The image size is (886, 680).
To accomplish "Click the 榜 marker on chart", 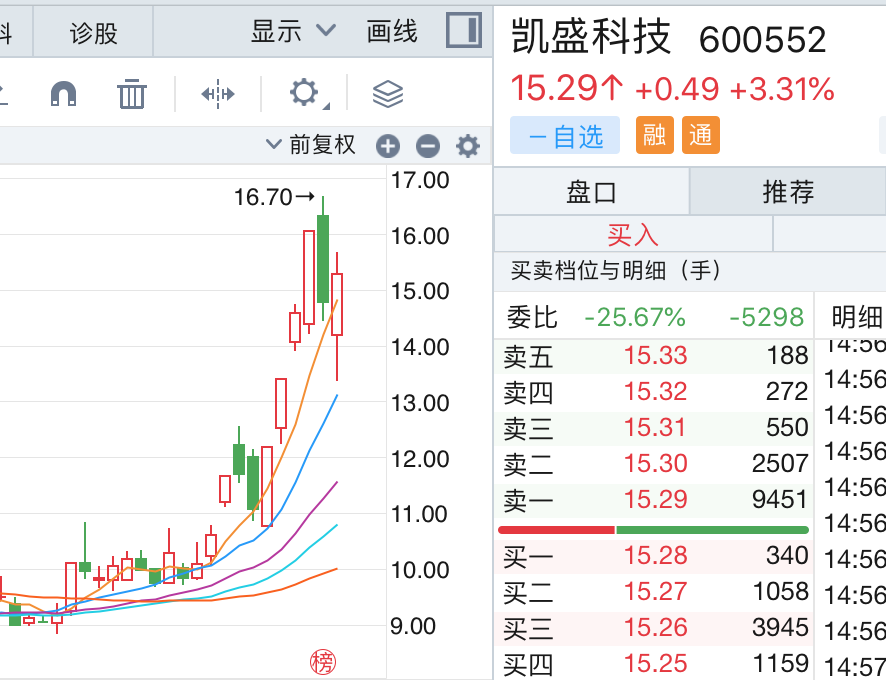I will click(322, 661).
